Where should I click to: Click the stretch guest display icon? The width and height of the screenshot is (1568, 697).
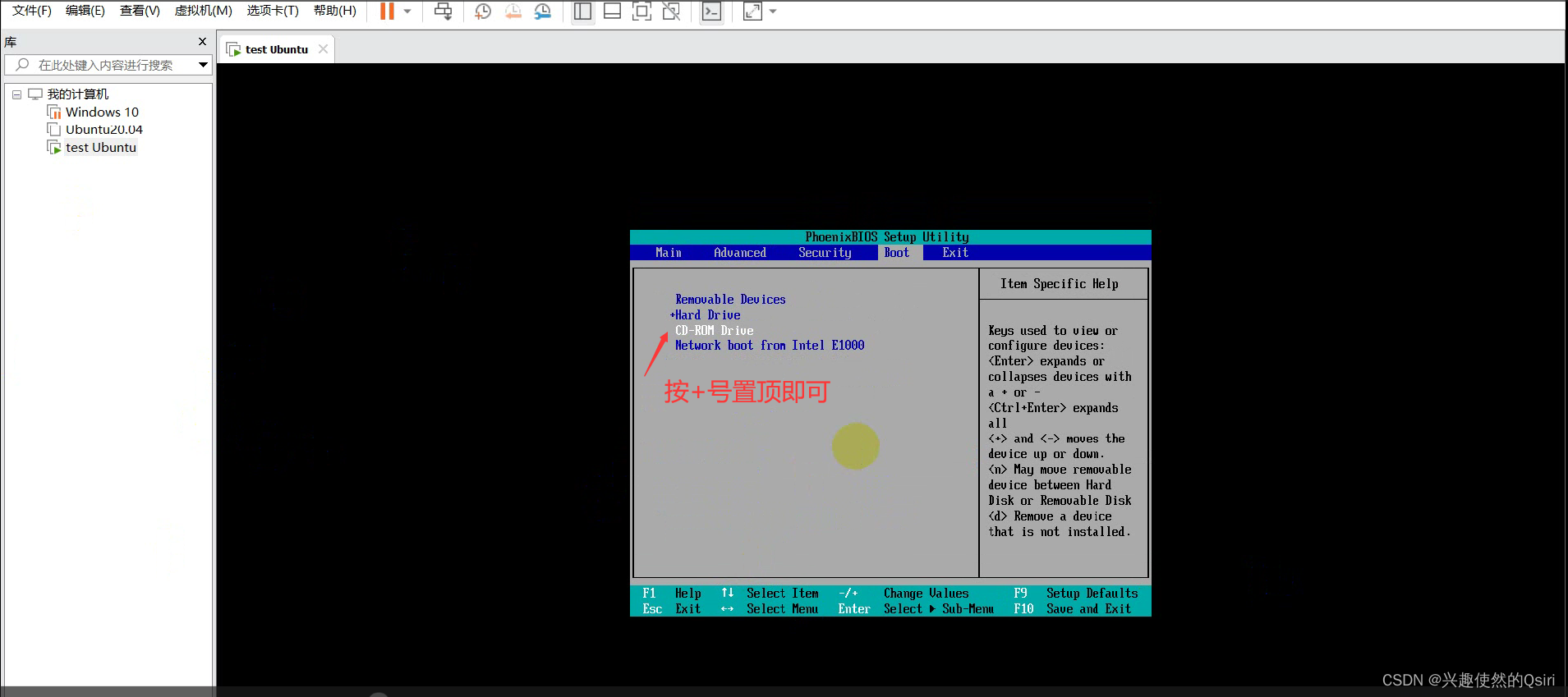tap(752, 11)
